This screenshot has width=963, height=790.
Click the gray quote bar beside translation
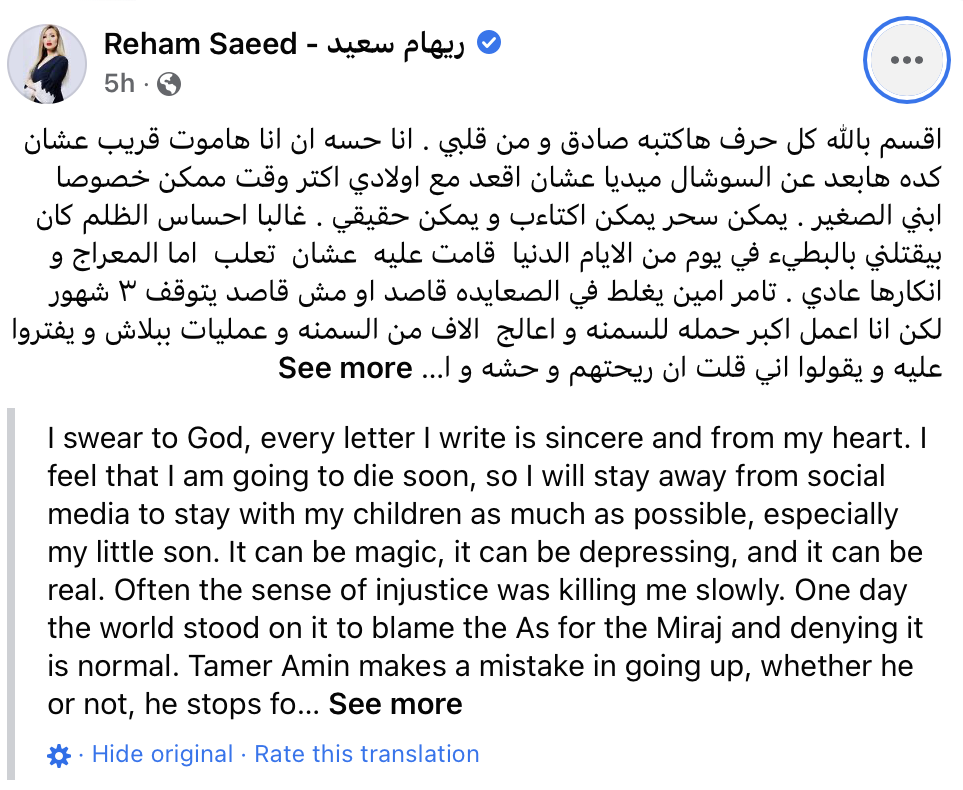[10, 593]
